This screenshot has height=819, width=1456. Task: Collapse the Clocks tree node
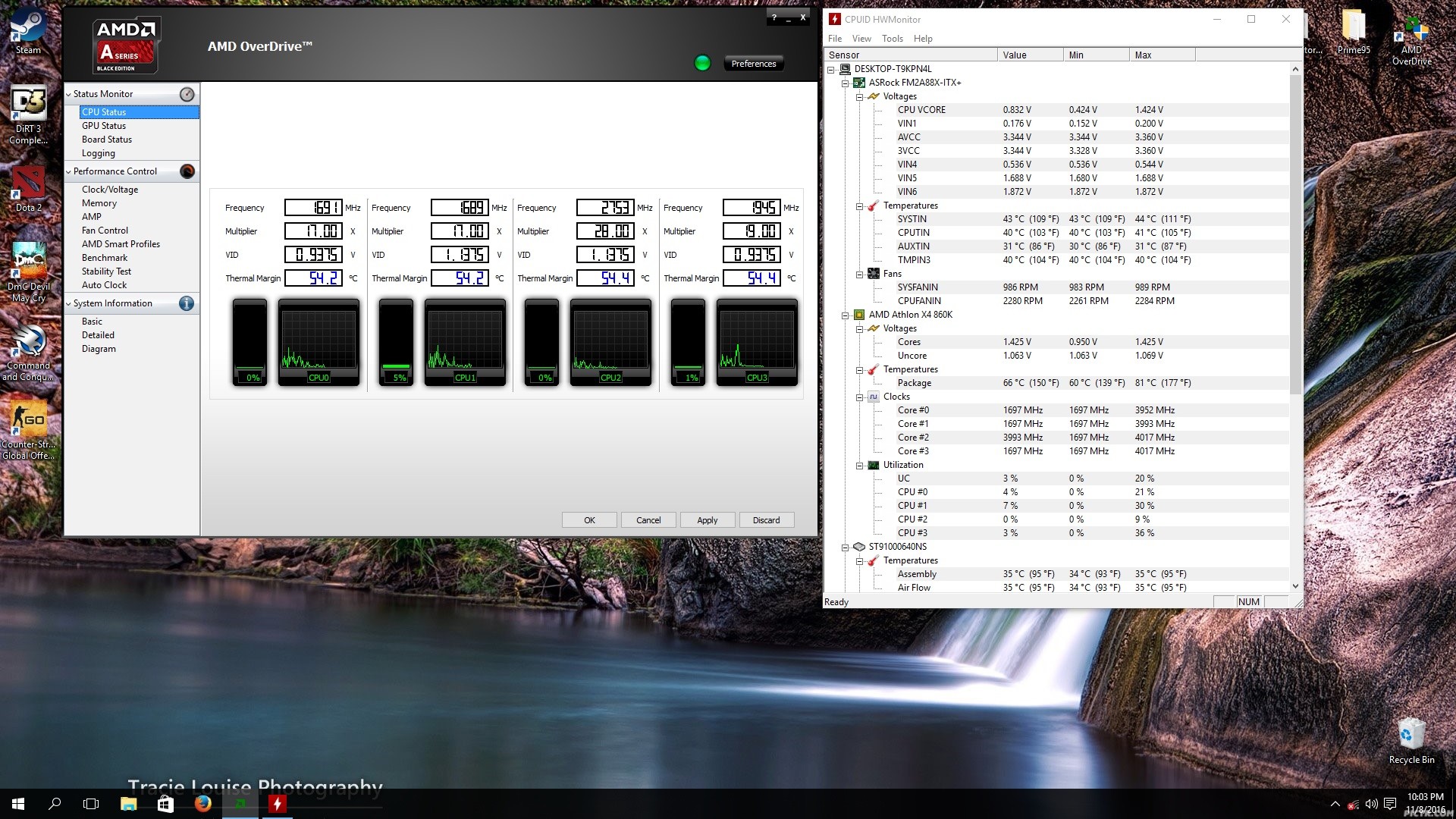point(859,397)
